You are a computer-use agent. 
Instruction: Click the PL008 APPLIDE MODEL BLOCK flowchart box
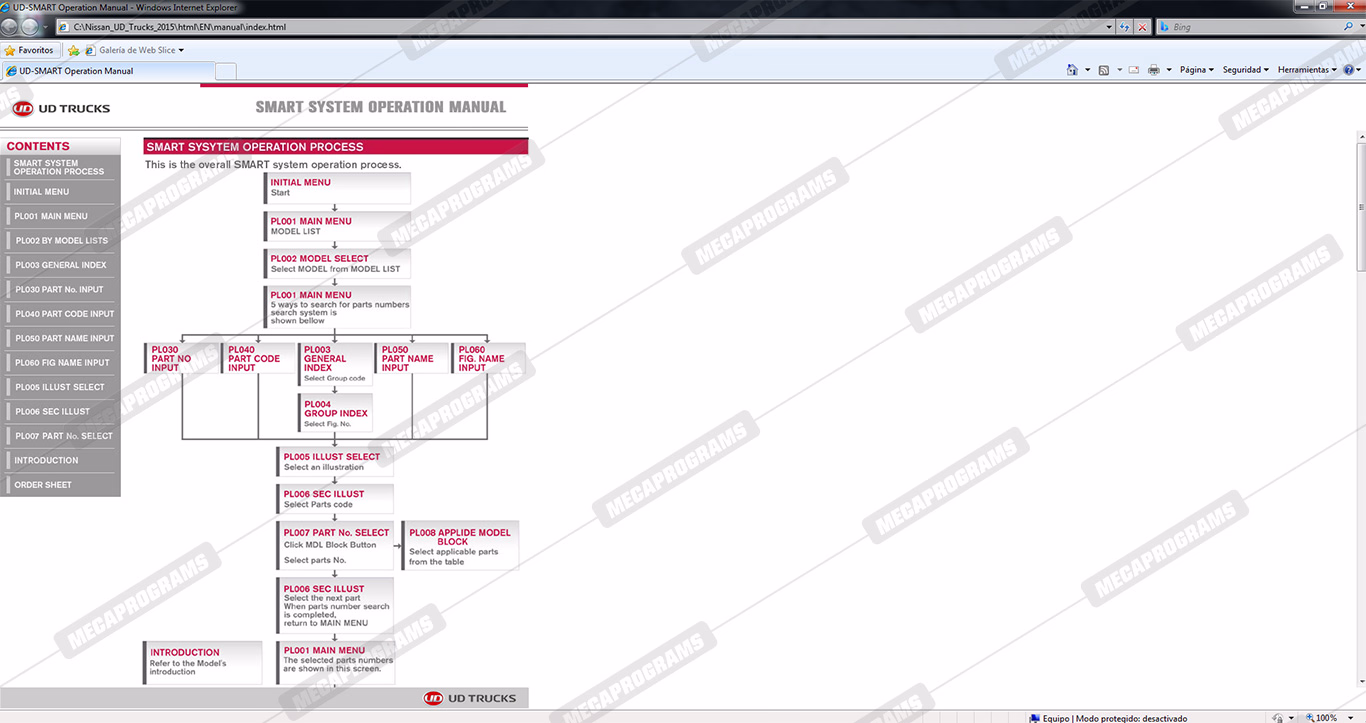click(460, 546)
